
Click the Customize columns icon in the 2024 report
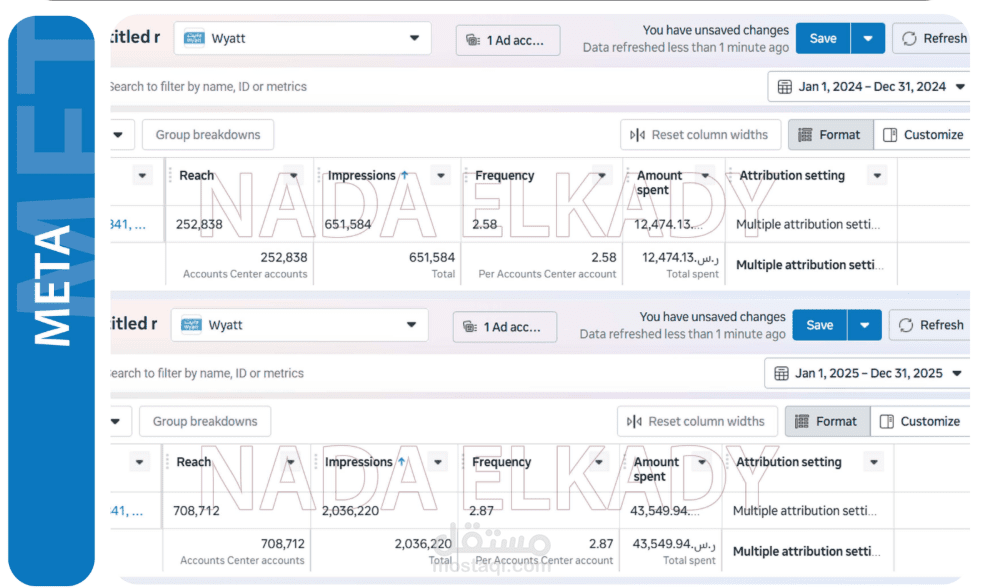coord(890,135)
